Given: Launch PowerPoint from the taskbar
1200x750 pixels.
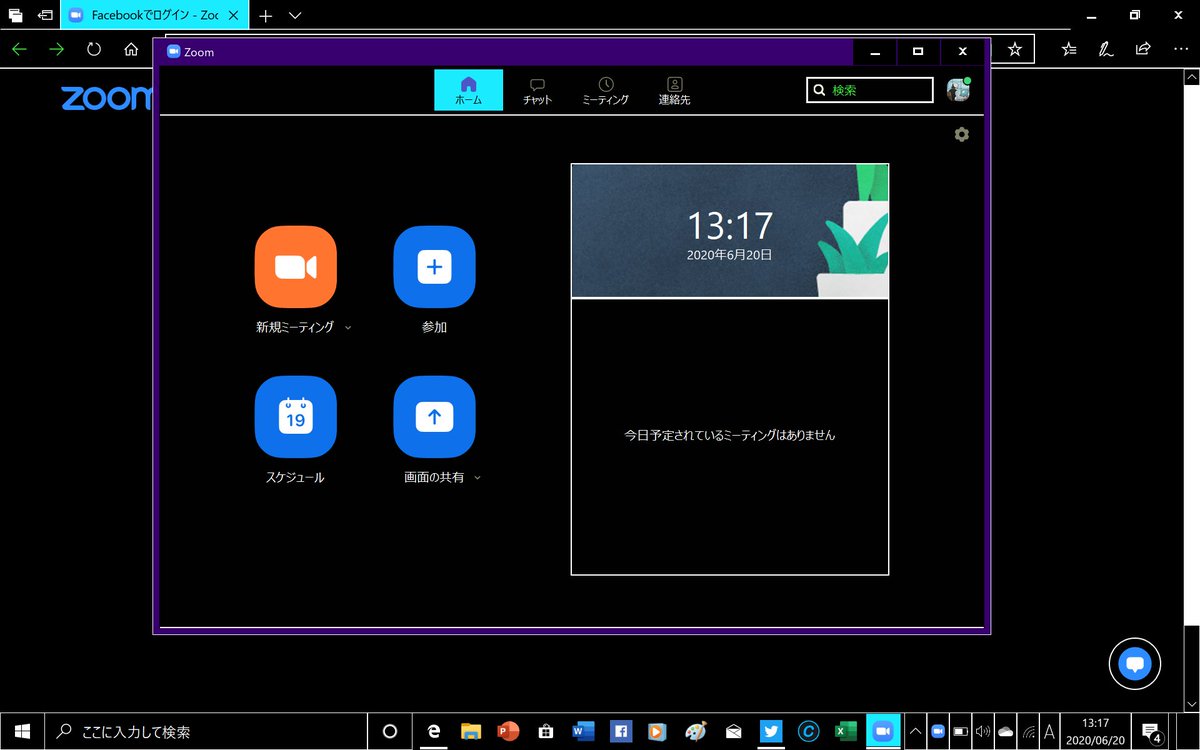Looking at the screenshot, I should (x=509, y=731).
